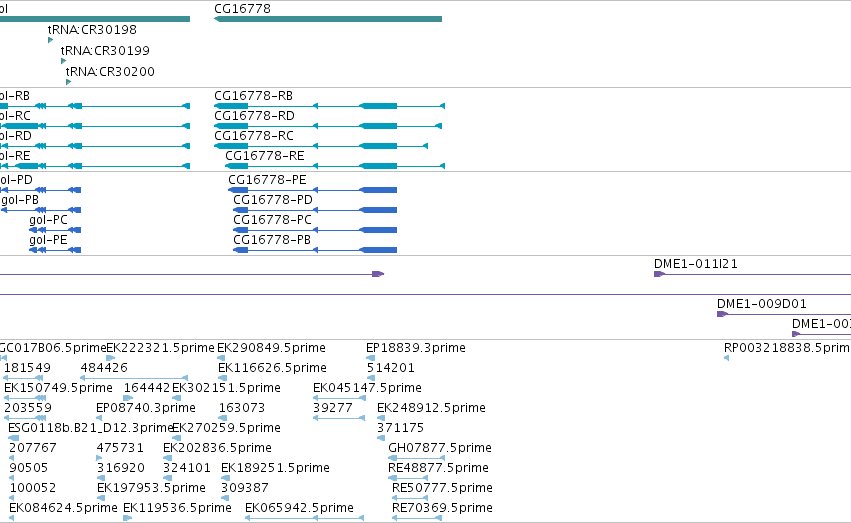Viewport: 851px width, 523px height.
Task: Click the tRNA:CR30200 arrow glyph
Action: click(68, 82)
